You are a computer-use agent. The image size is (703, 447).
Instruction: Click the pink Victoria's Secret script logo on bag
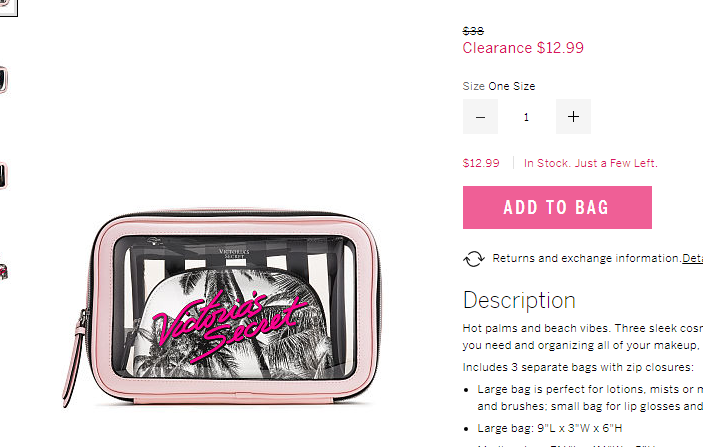pyautogui.click(x=230, y=325)
